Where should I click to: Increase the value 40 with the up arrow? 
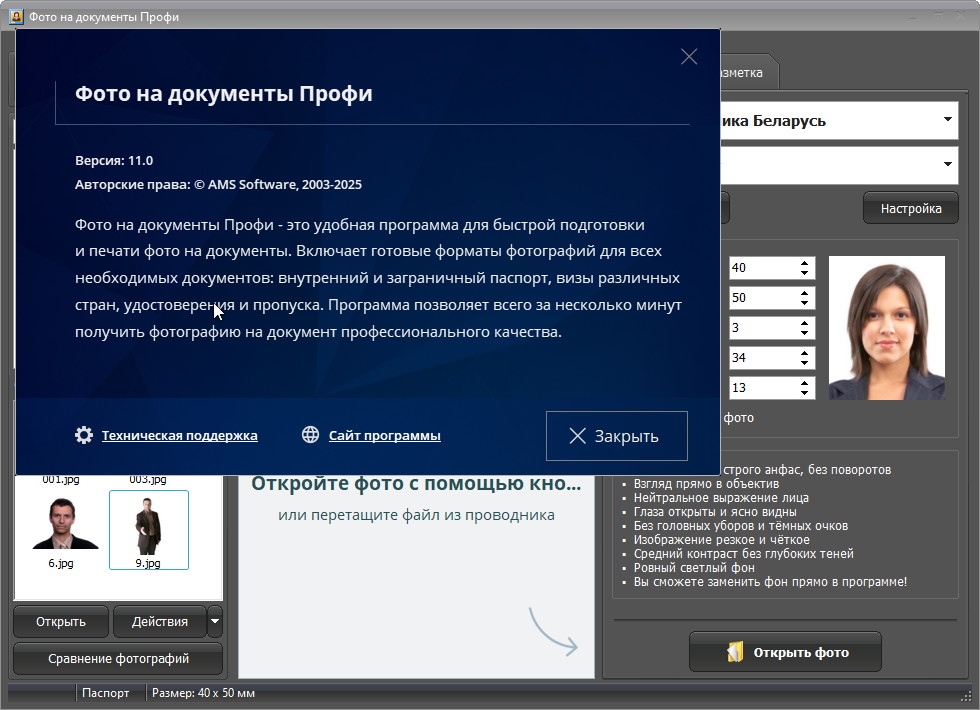click(x=804, y=262)
